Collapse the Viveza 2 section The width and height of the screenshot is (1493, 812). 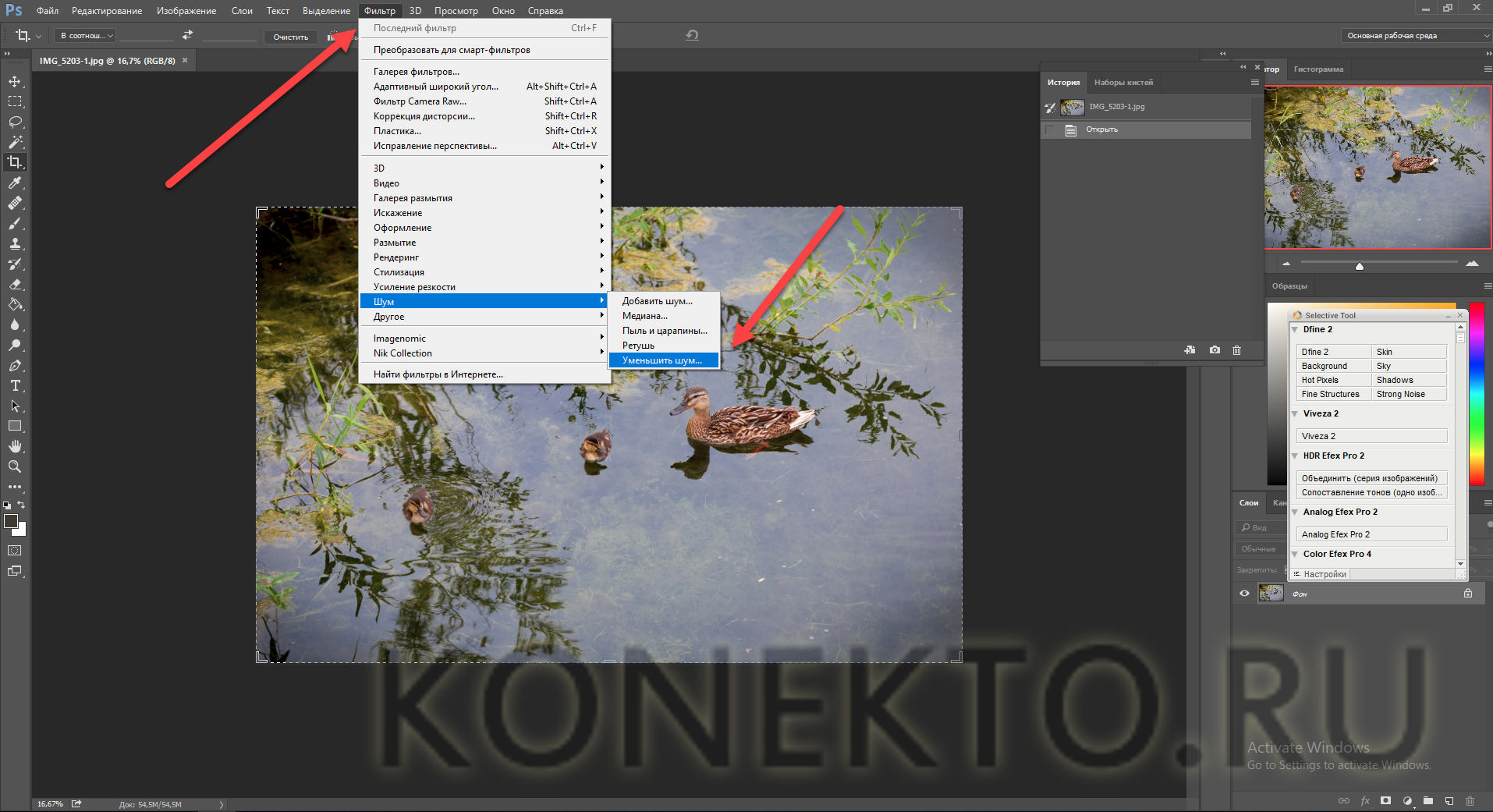[1295, 414]
